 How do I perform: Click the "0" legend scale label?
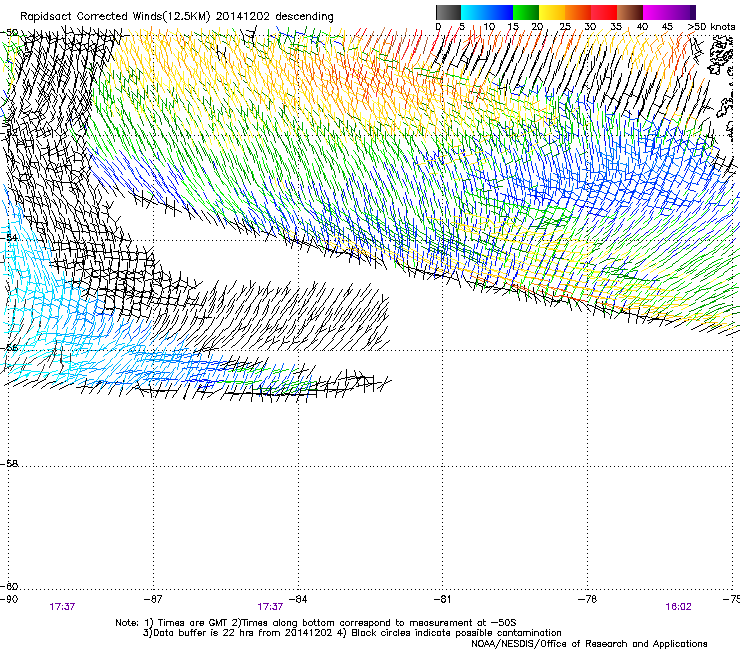click(x=438, y=26)
